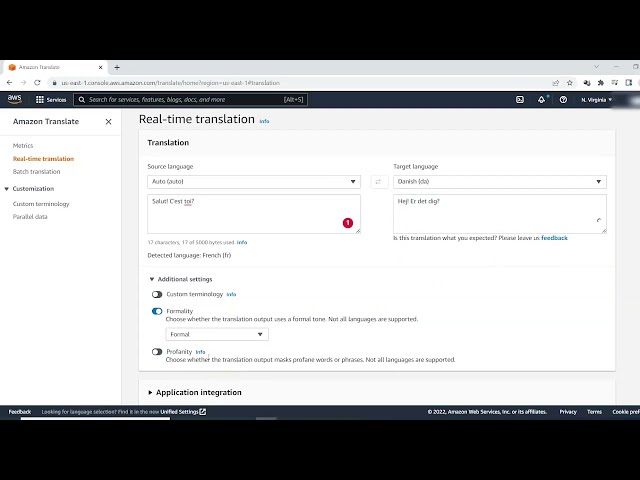Swap source and target languages
This screenshot has height=480, width=640.
[378, 182]
